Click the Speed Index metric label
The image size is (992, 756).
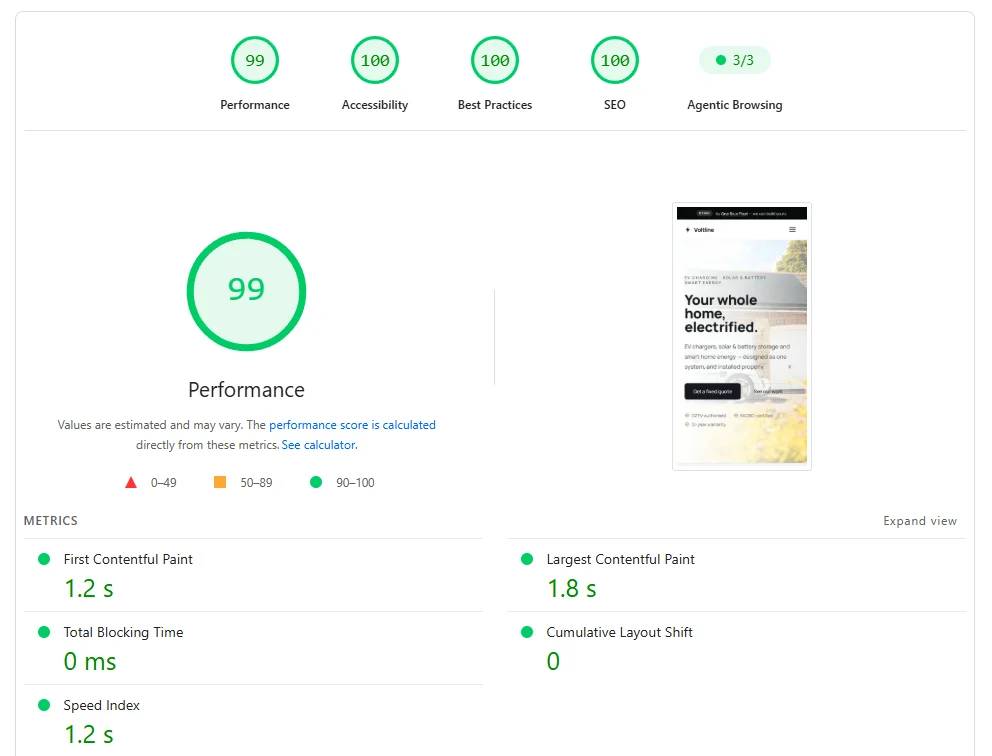(101, 705)
